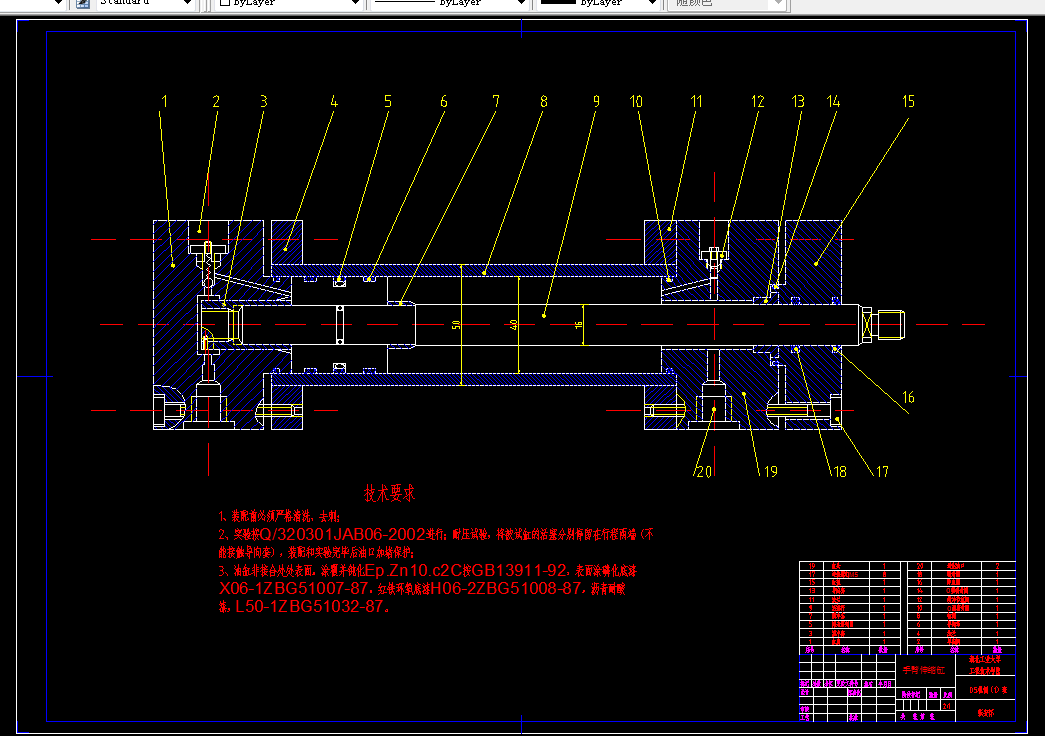Image resolution: width=1045 pixels, height=736 pixels.
Task: Select part balloon number 4 label
Action: pyautogui.click(x=334, y=101)
